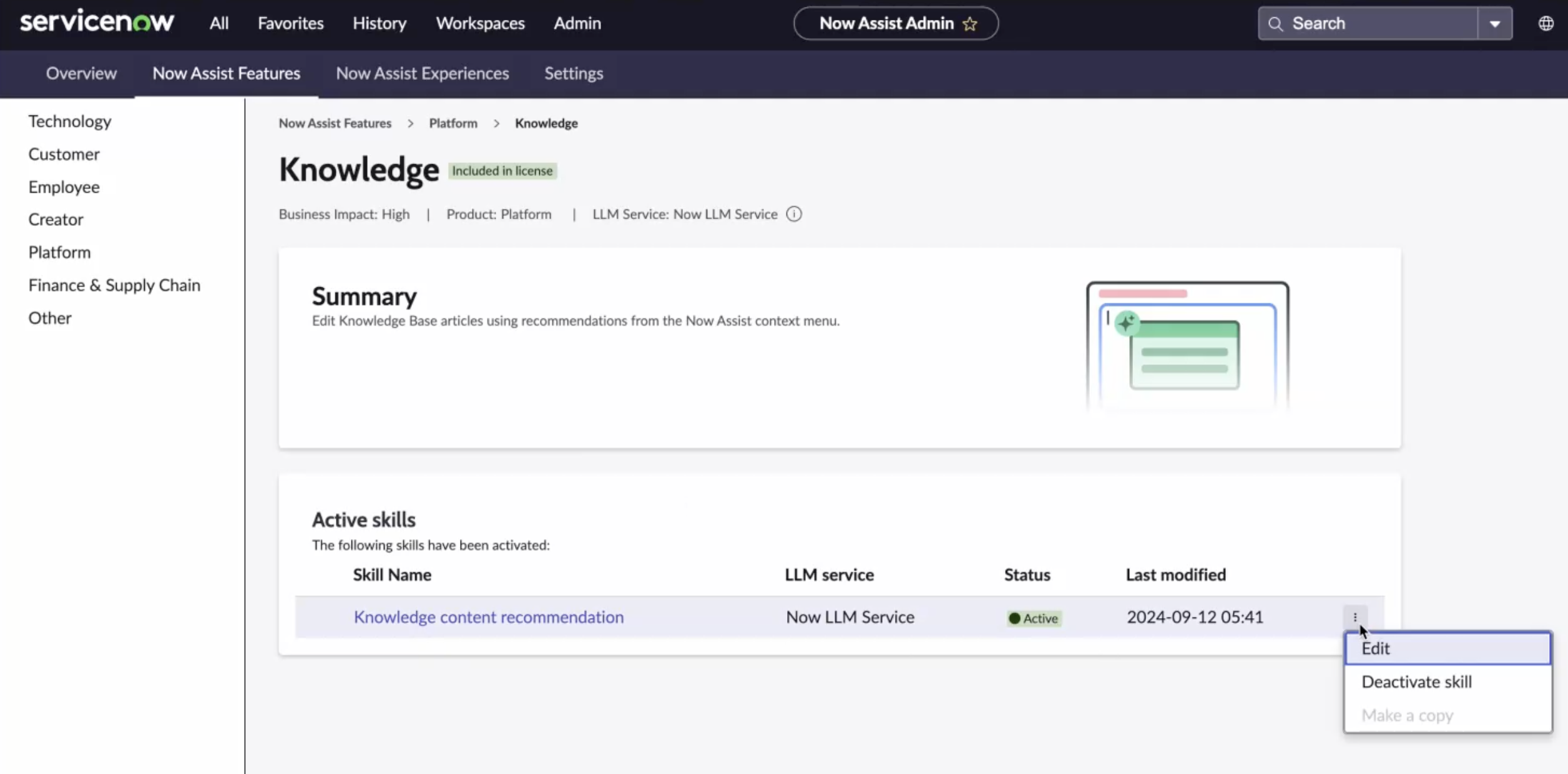
Task: Click the Now LLM Service cell
Action: pos(850,617)
